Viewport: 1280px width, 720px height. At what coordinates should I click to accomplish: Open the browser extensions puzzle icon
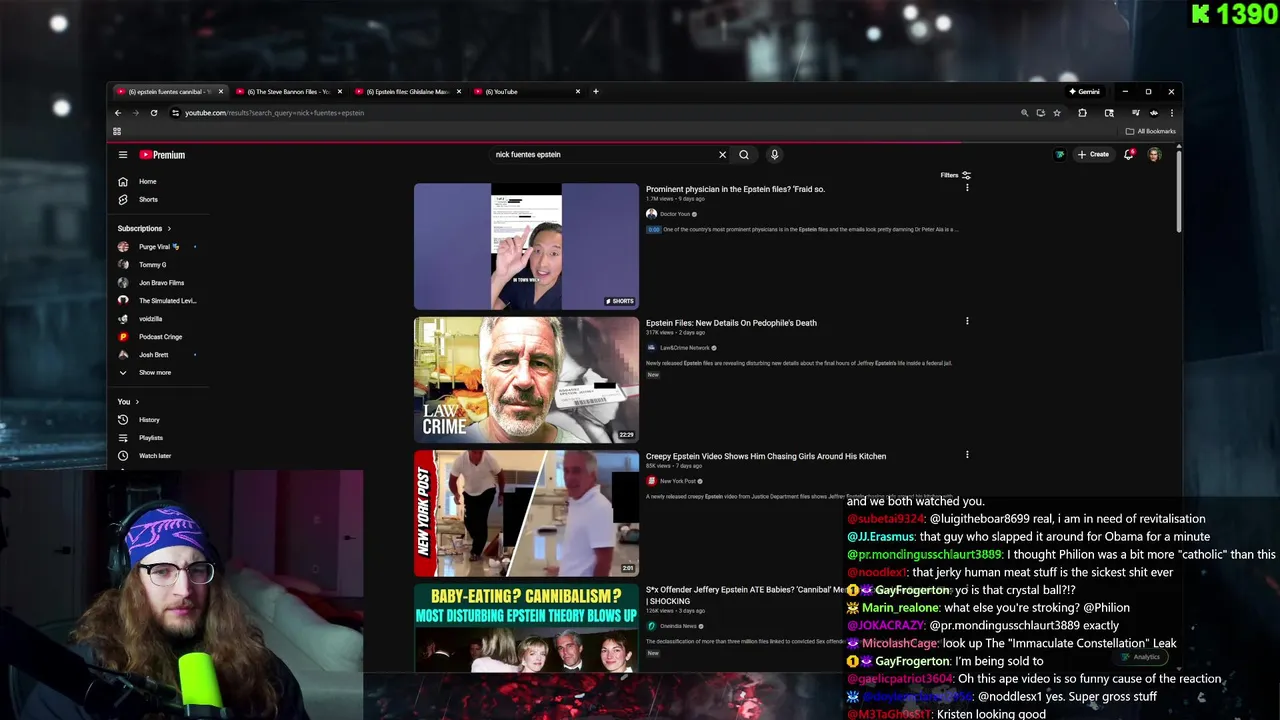(x=1082, y=113)
